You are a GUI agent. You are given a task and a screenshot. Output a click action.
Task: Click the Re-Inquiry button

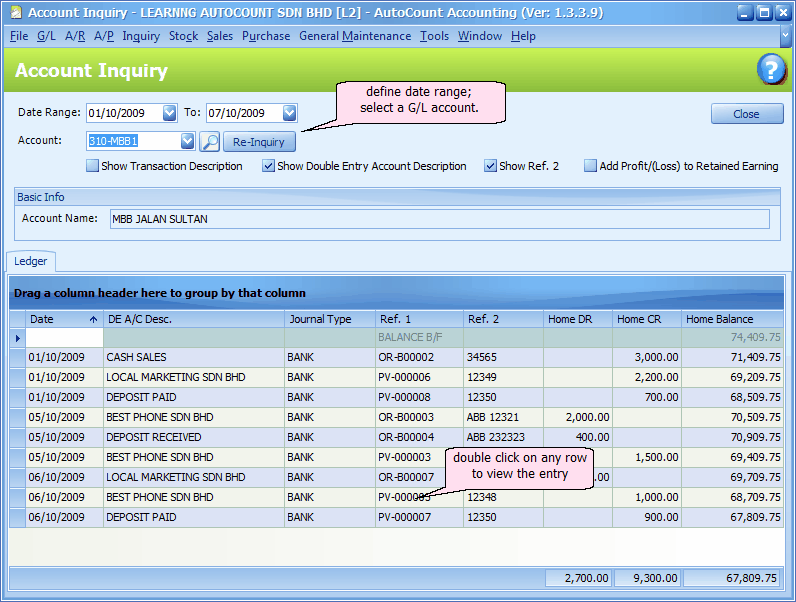[259, 142]
